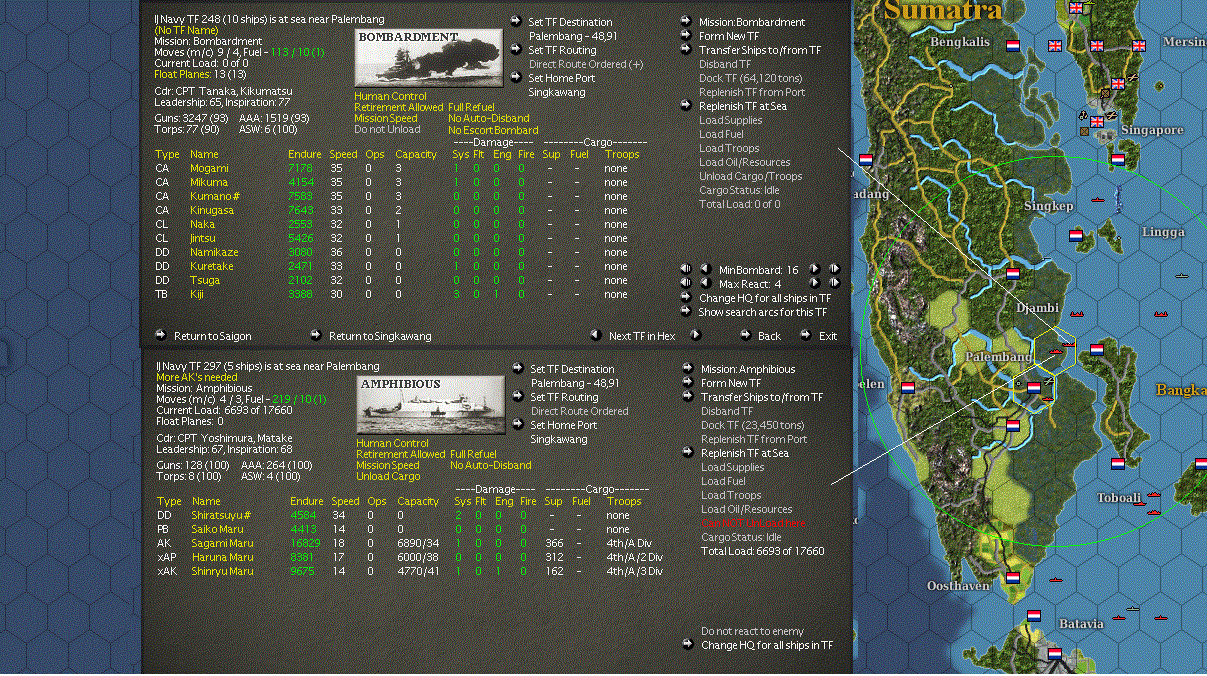This screenshot has width=1207, height=676.
Task: Increase Min Bombard using the fast right arrow
Action: (x=833, y=269)
